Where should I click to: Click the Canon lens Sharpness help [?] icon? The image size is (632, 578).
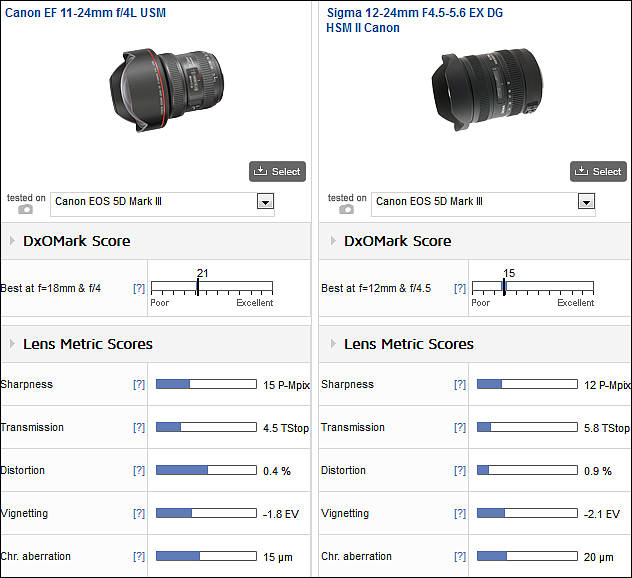[x=139, y=385]
